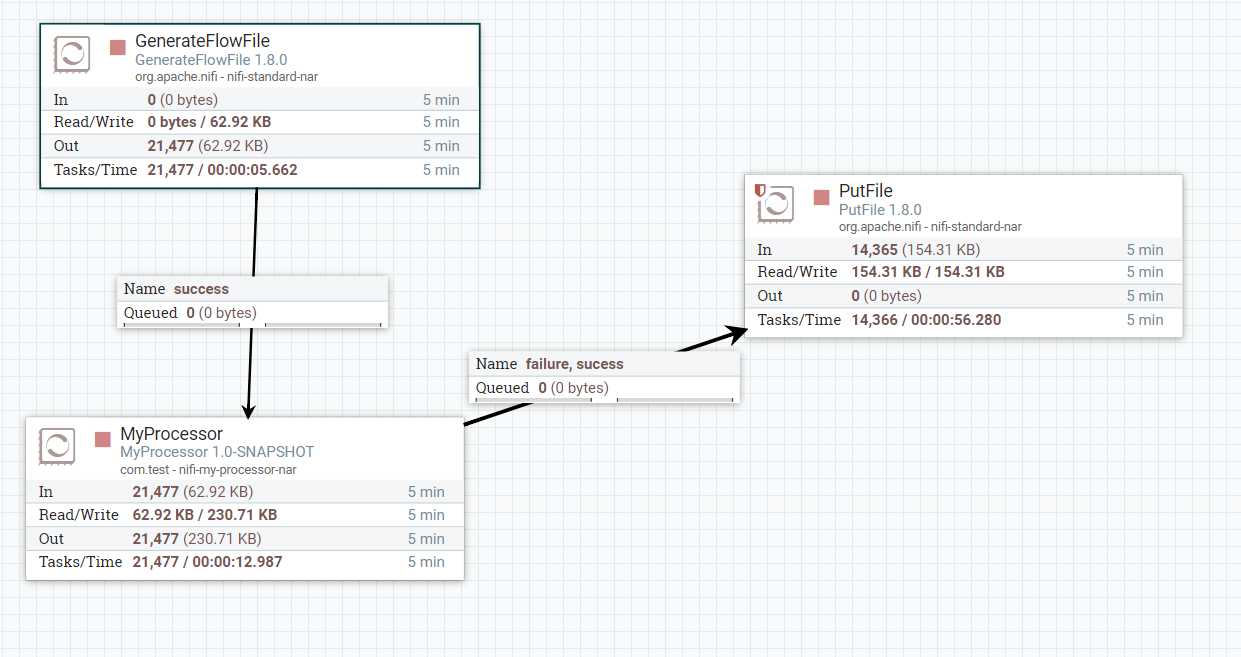This screenshot has height=657, width=1241.
Task: Click the 'MyProcessor 1.0-SNAPSHOT' version text
Action: click(x=217, y=452)
